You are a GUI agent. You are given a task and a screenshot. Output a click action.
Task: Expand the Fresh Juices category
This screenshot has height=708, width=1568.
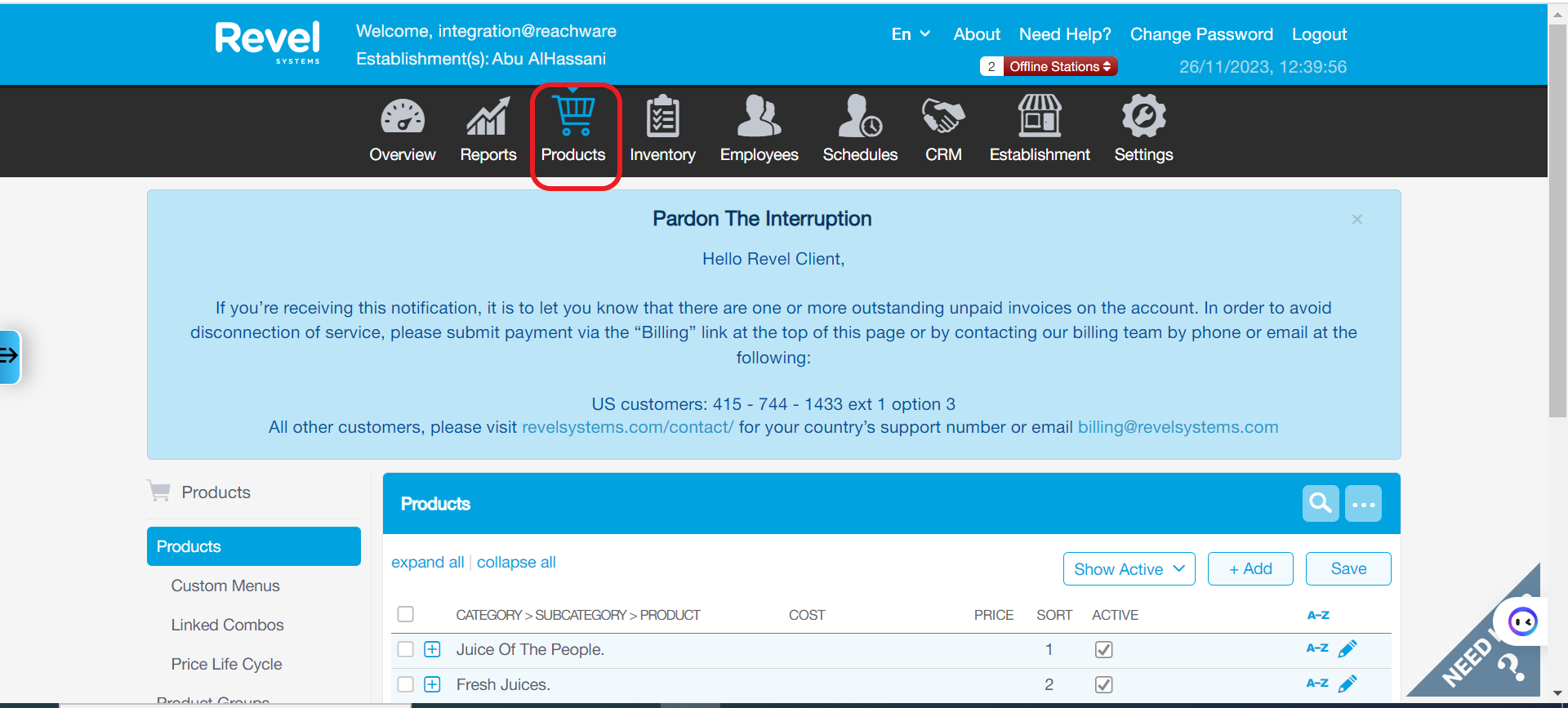coord(433,684)
